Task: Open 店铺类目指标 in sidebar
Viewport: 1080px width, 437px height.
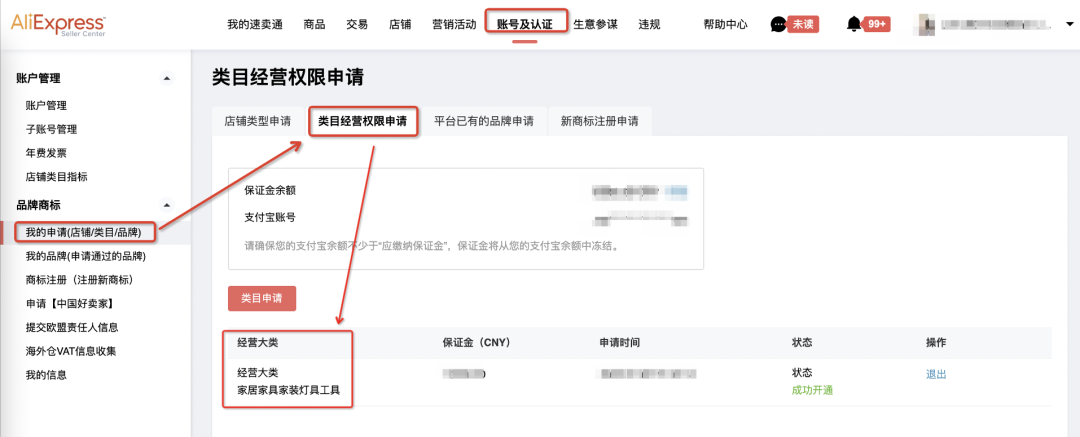Action: tap(56, 176)
